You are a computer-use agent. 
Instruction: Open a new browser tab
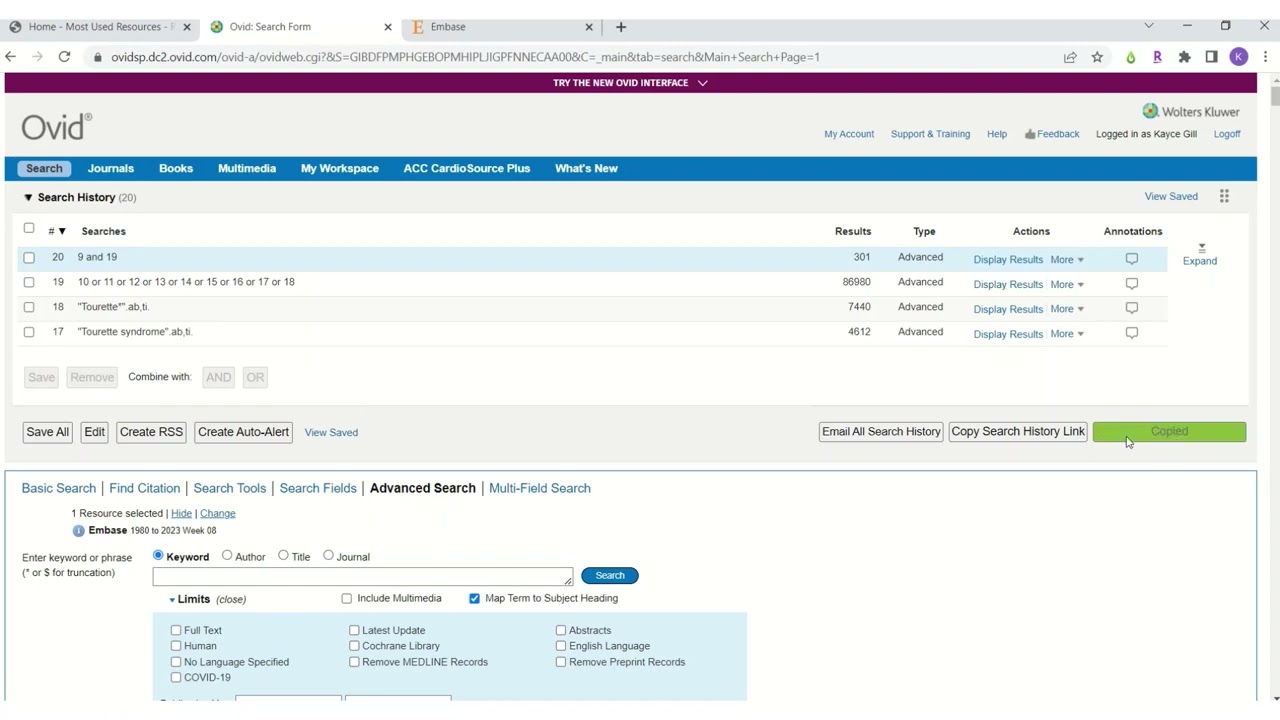[621, 27]
